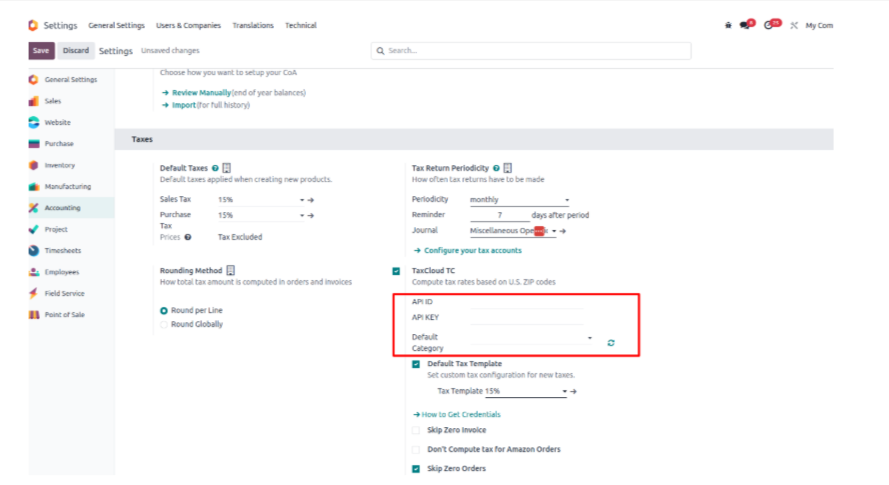Screen dimensions: 889x485
Task: Click the help icon next to Default Taxes
Action: [x=215, y=169]
